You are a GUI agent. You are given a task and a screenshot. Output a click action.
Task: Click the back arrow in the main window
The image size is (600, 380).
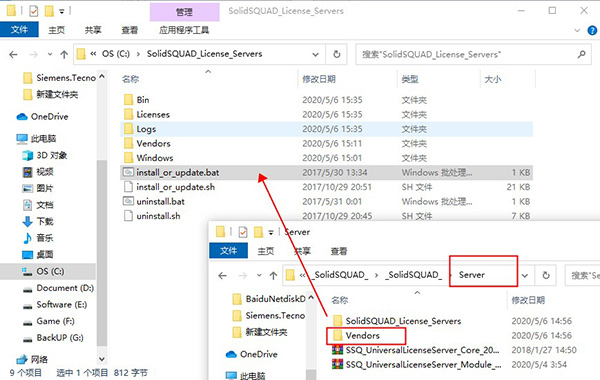coord(13,54)
